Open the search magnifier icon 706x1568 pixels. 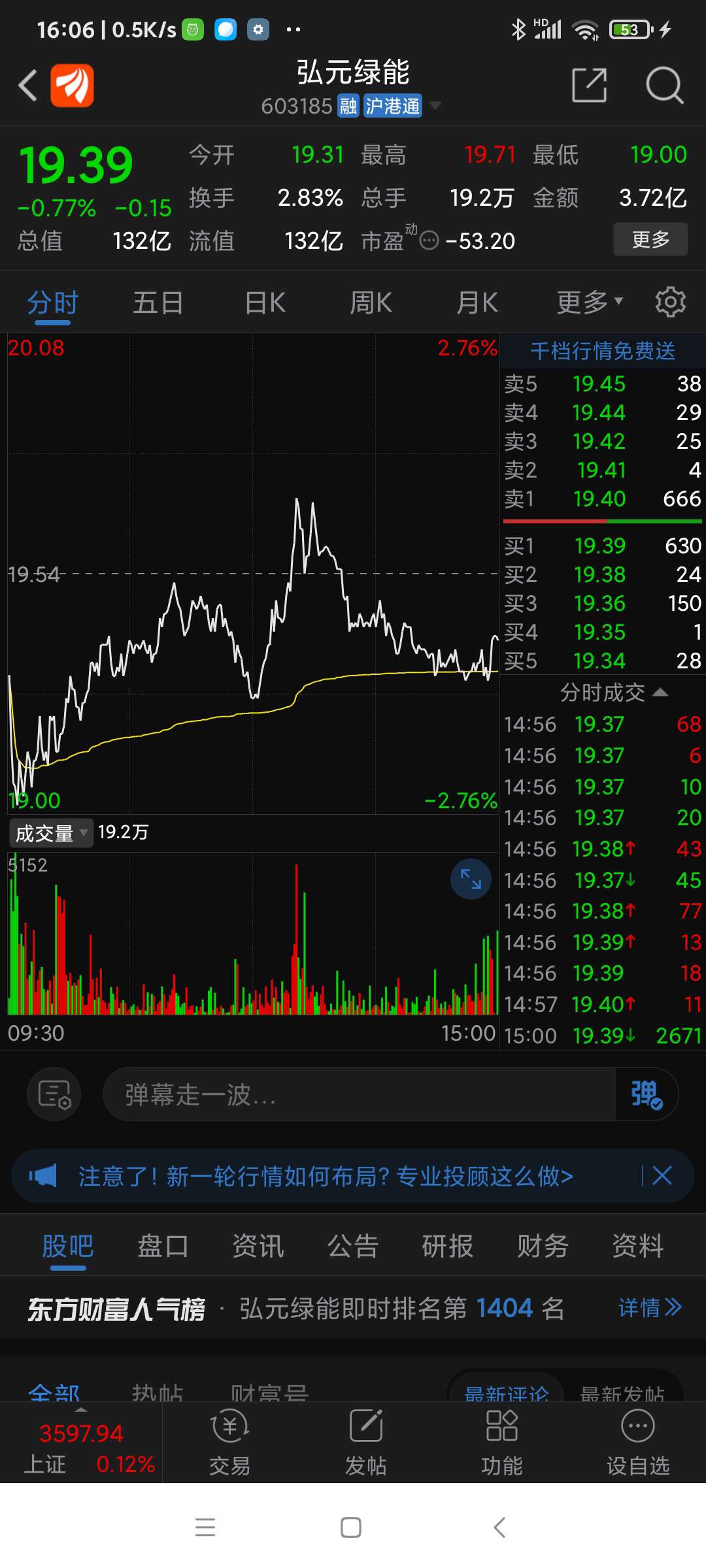pos(664,85)
